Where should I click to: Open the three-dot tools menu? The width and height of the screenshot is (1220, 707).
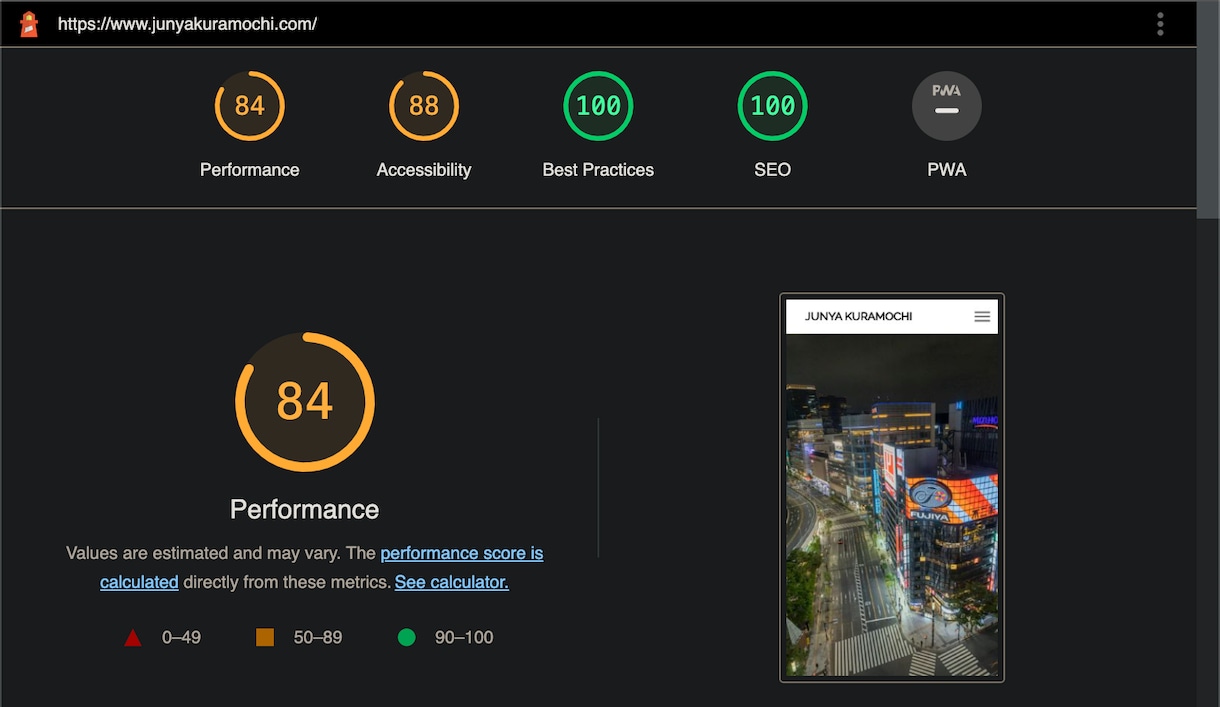[x=1160, y=24]
